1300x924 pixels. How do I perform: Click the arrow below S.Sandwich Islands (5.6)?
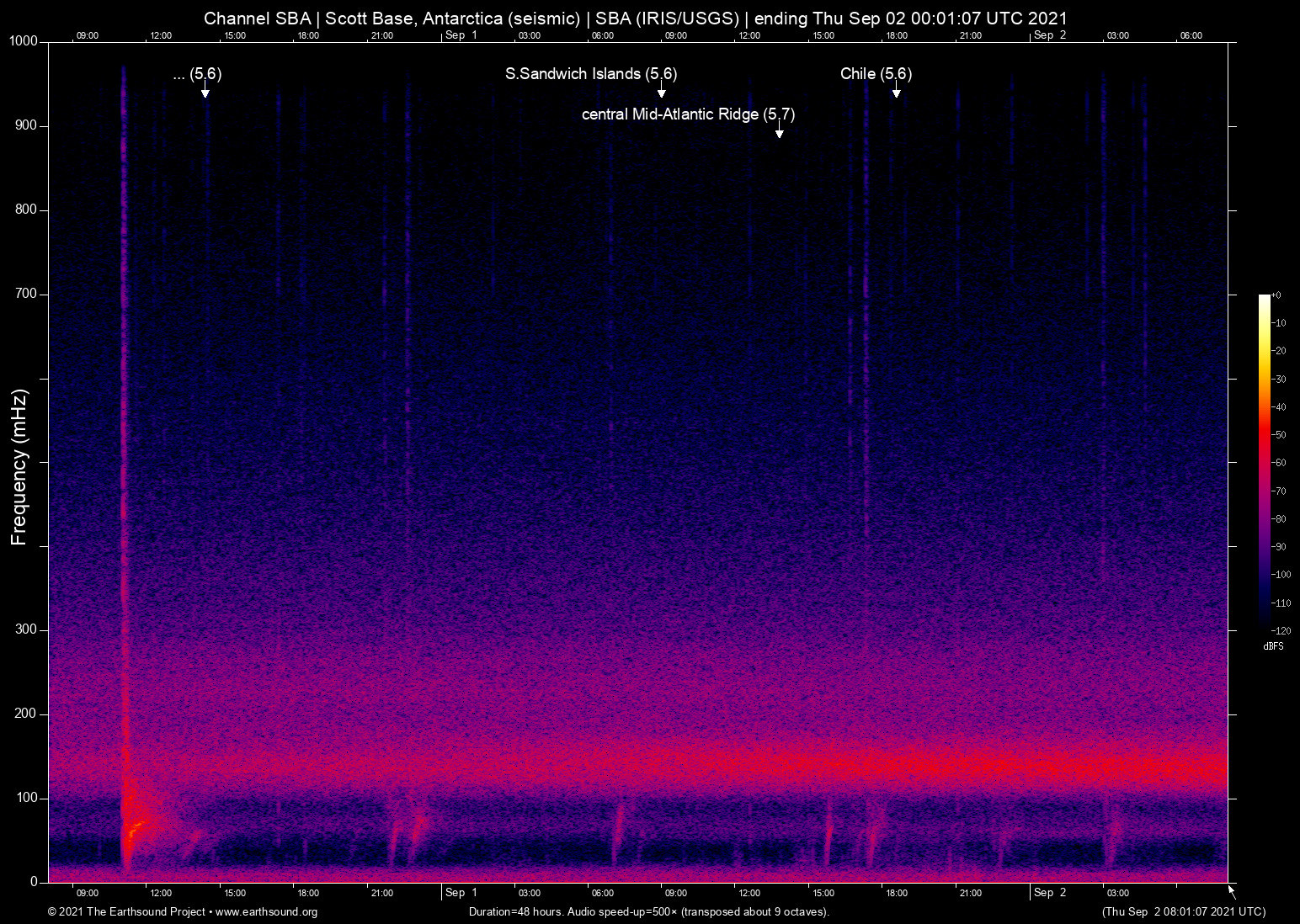[x=661, y=93]
